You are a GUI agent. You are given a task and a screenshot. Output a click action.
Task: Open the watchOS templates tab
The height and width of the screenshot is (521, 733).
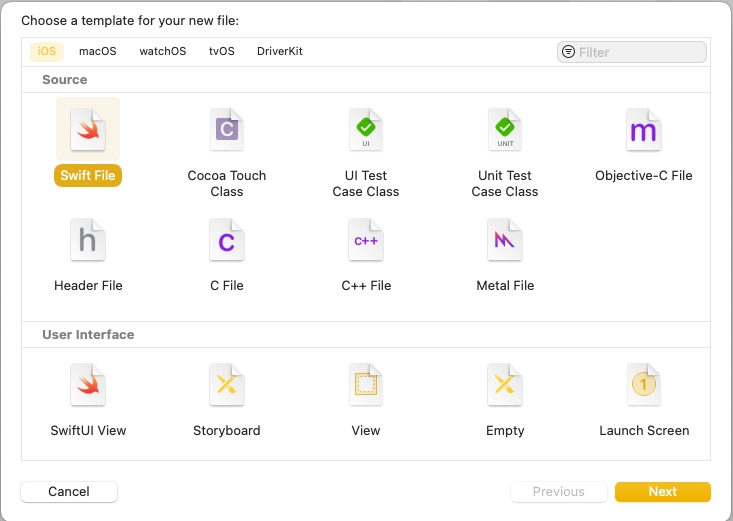click(162, 51)
